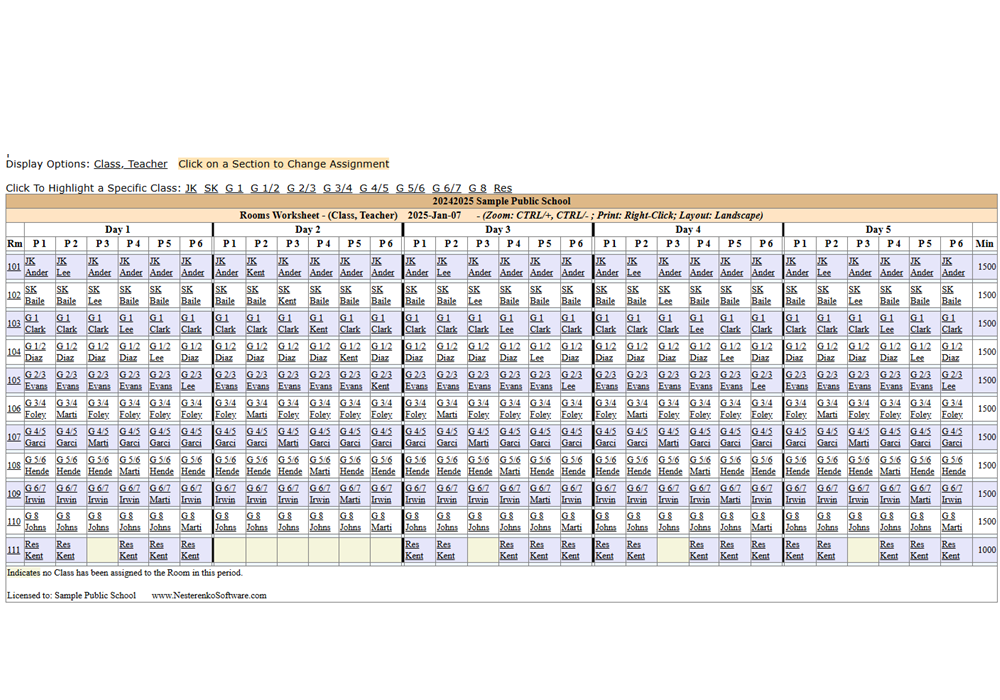The image size is (1000, 700).
Task: Highlight the JK class in the top row
Action: coord(190,188)
